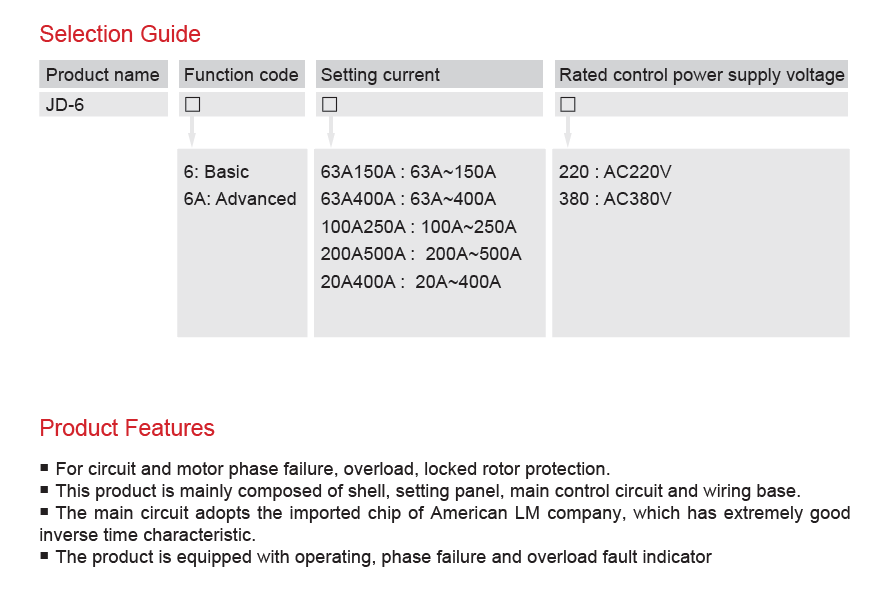Select the Product name header cell
The height and width of the screenshot is (600, 877).
103,75
